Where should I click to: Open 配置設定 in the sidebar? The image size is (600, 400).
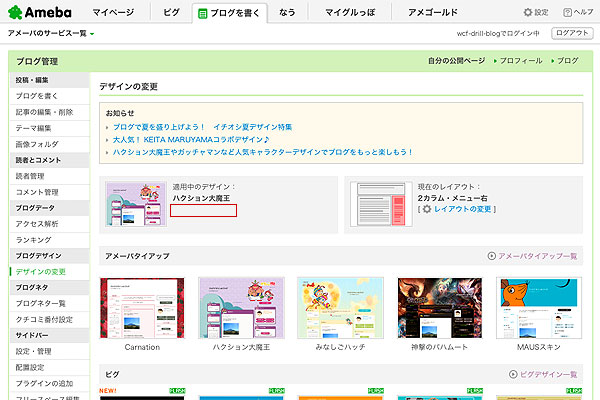click(x=50, y=367)
